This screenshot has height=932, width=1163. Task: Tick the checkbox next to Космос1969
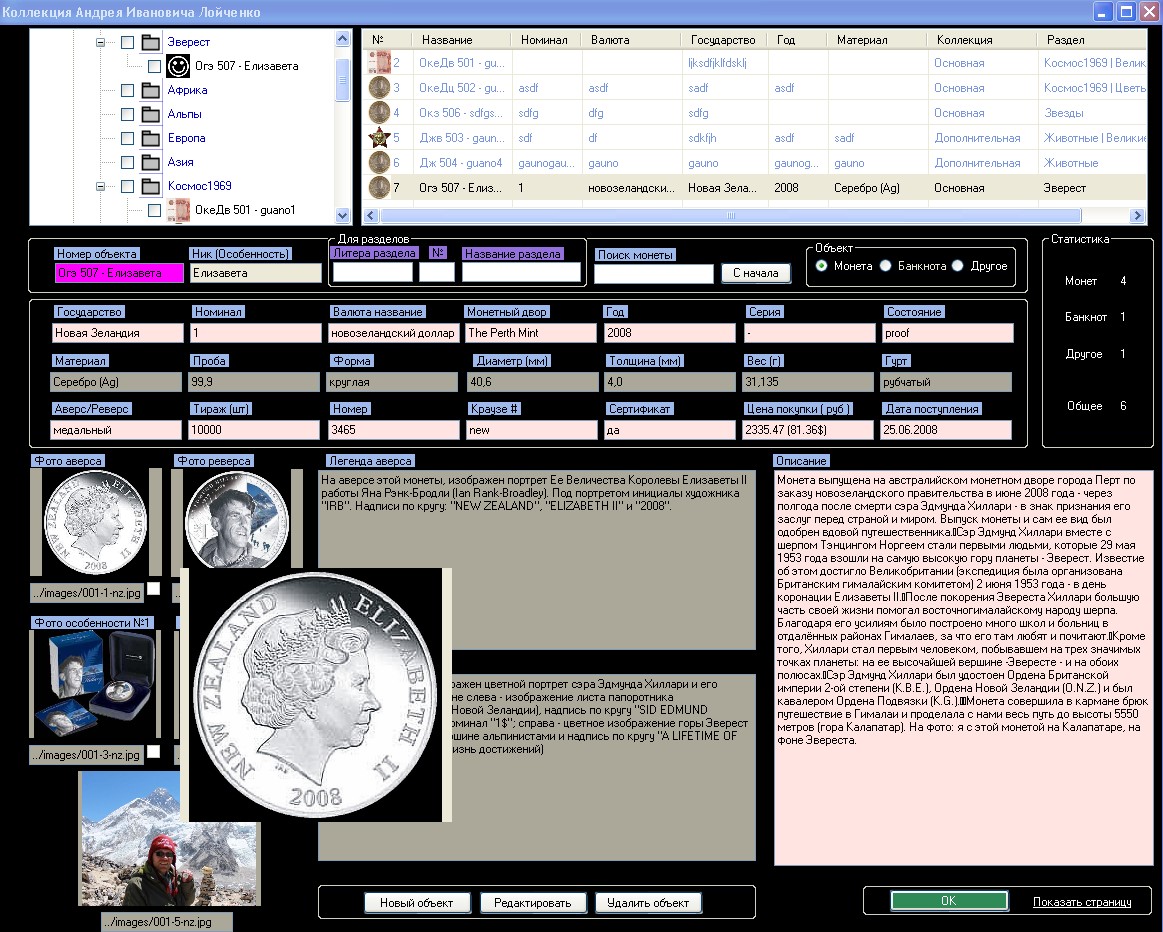(x=128, y=186)
